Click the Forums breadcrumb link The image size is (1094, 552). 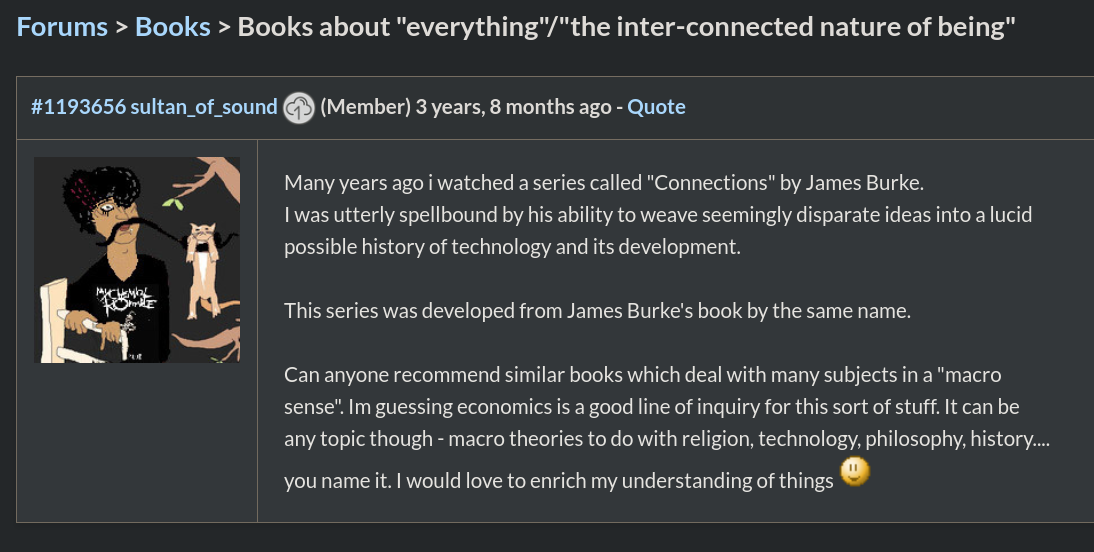[x=62, y=27]
